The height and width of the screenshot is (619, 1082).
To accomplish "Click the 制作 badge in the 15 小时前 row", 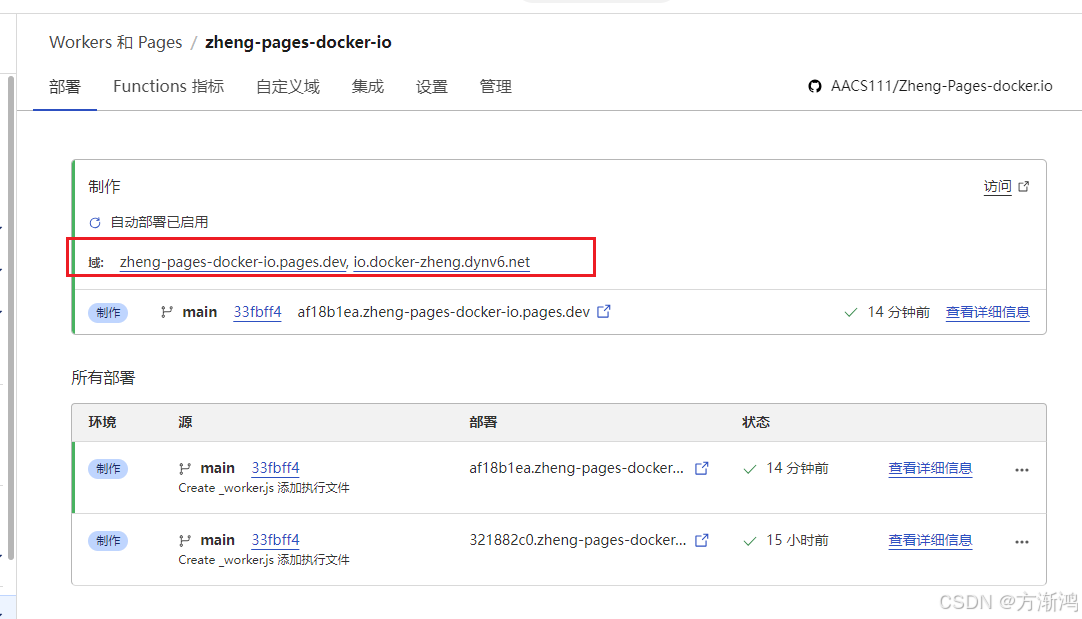I will (x=108, y=540).
